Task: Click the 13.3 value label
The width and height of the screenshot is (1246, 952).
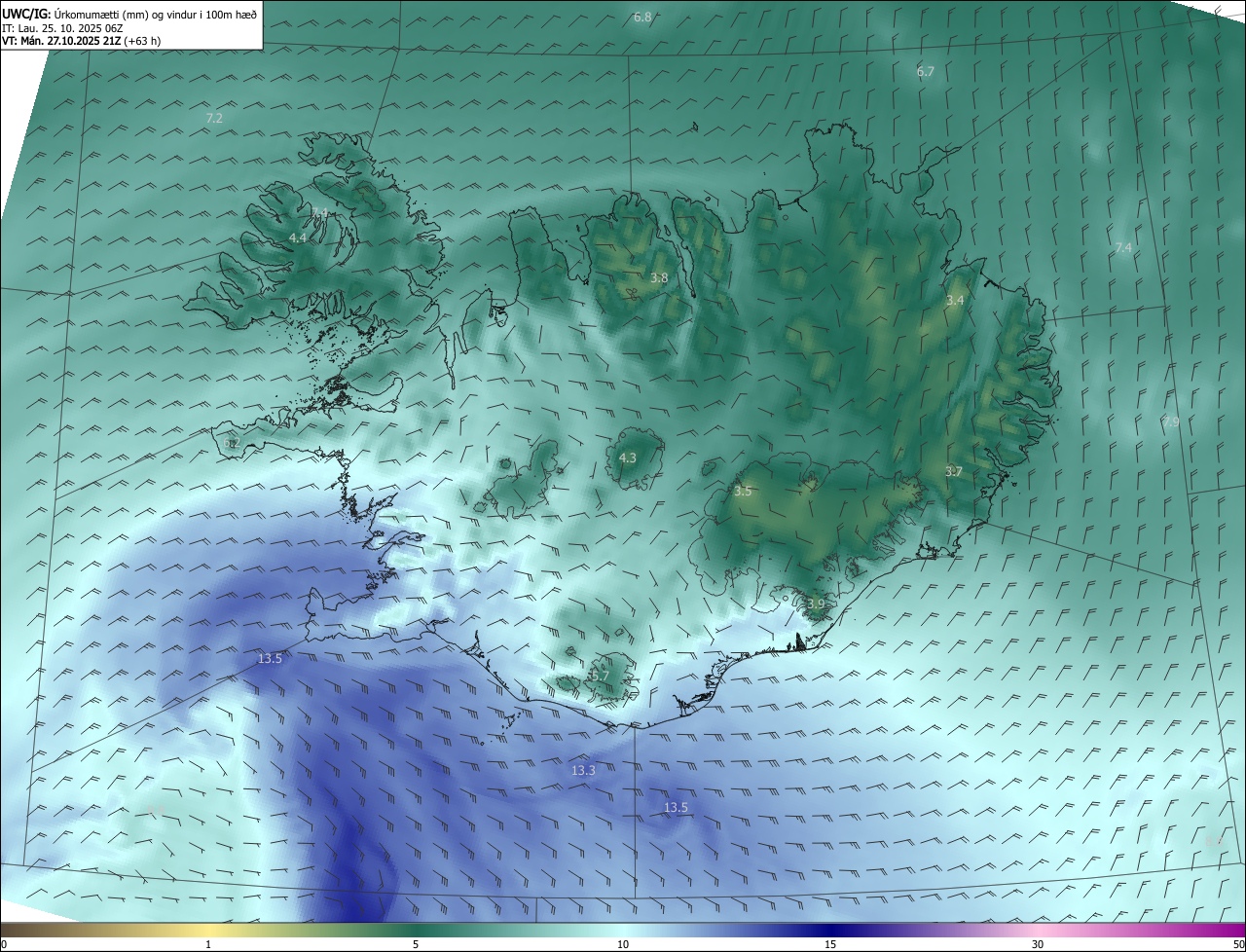Action: pos(583,770)
